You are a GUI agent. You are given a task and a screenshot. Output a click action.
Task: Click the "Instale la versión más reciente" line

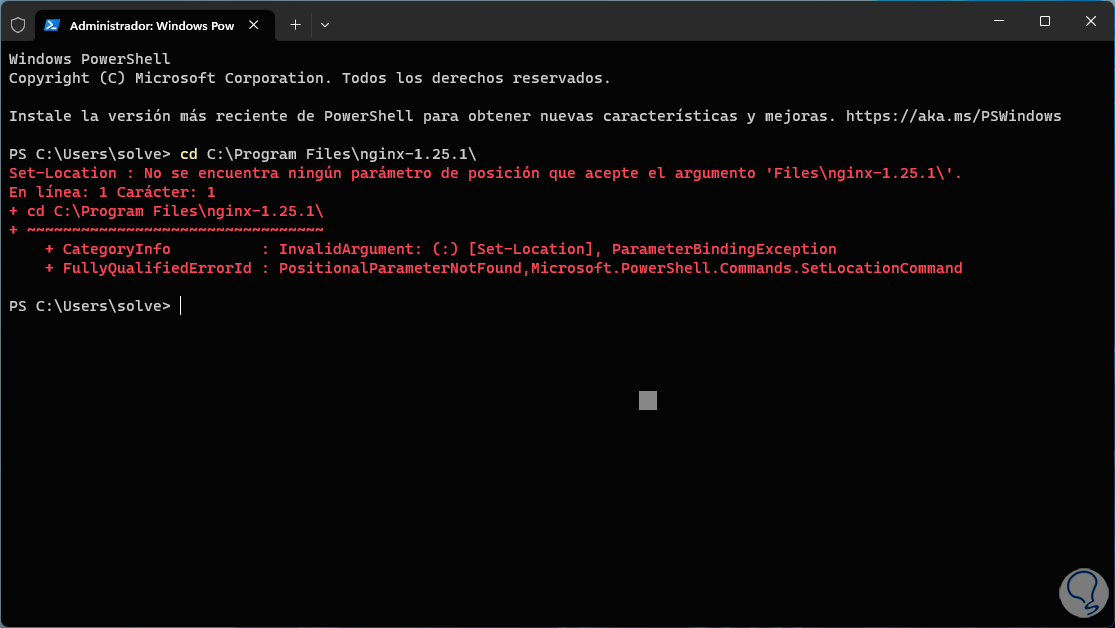pyautogui.click(x=535, y=116)
